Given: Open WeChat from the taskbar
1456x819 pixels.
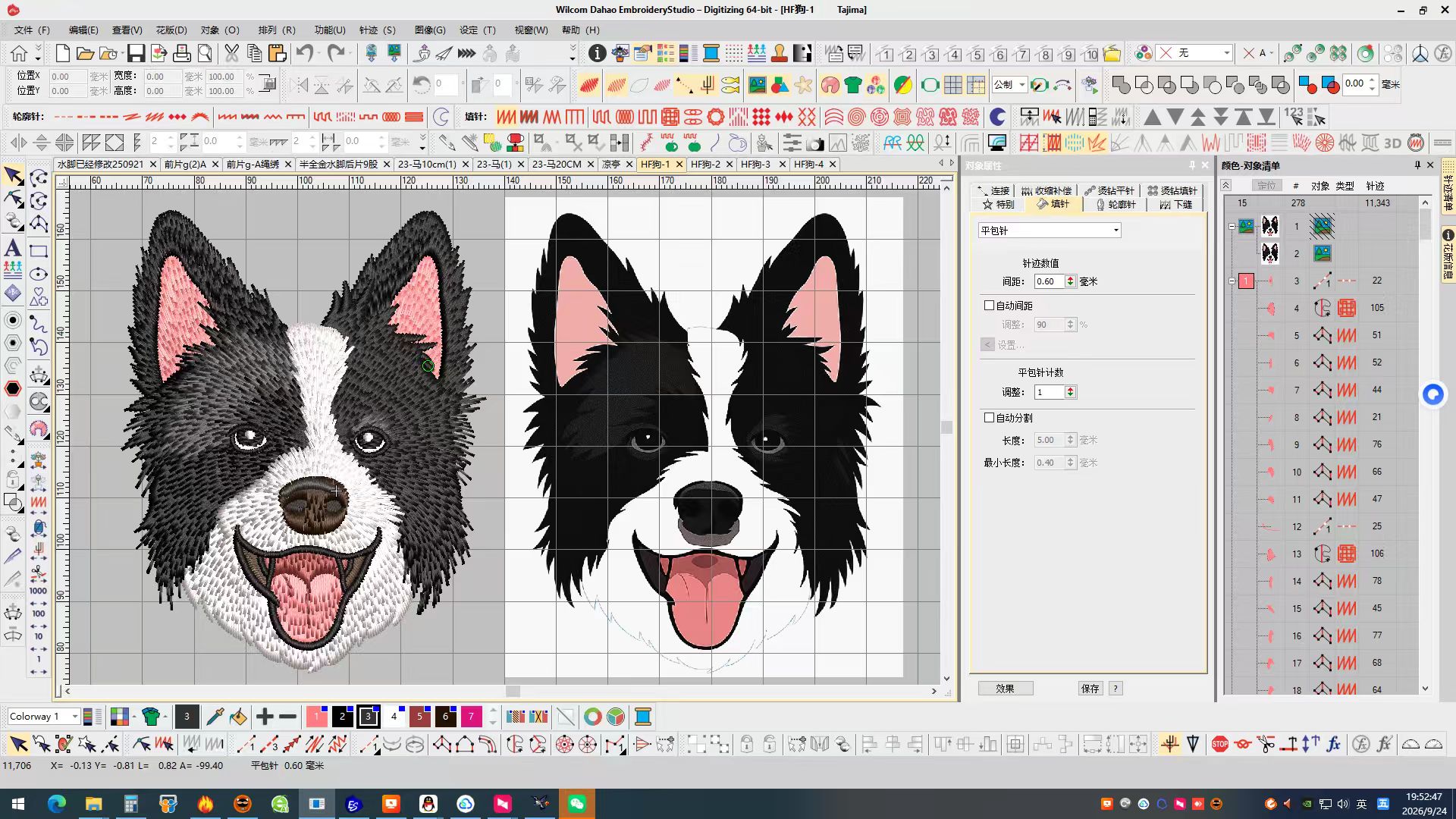Looking at the screenshot, I should (577, 804).
